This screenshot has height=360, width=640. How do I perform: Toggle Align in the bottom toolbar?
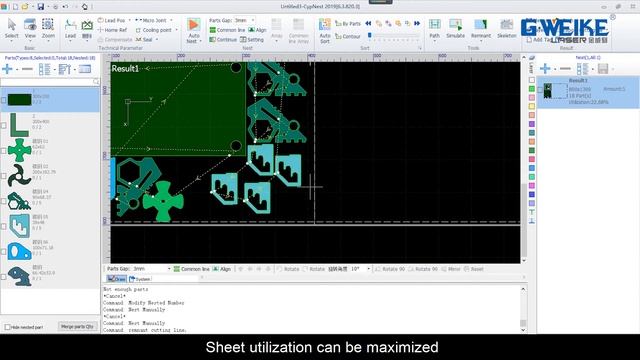pyautogui.click(x=222, y=269)
